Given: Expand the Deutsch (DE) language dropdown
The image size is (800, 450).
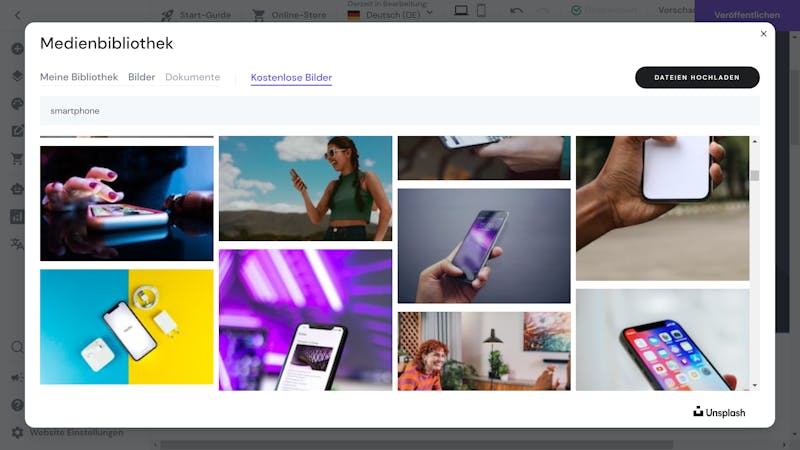Looking at the screenshot, I should click(x=390, y=15).
